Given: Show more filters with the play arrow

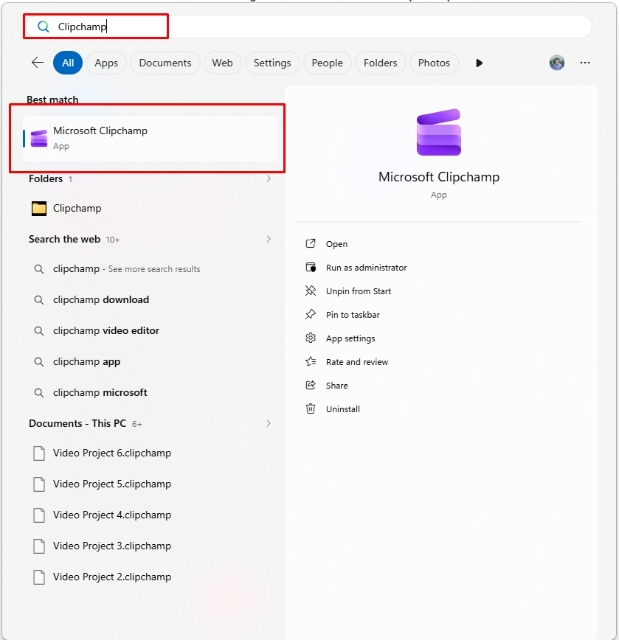Looking at the screenshot, I should [x=479, y=63].
